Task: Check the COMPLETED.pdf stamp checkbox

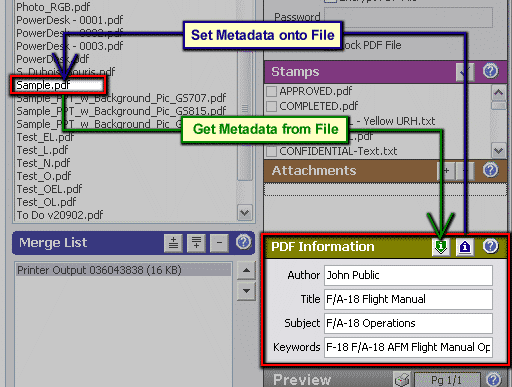Action: point(271,106)
